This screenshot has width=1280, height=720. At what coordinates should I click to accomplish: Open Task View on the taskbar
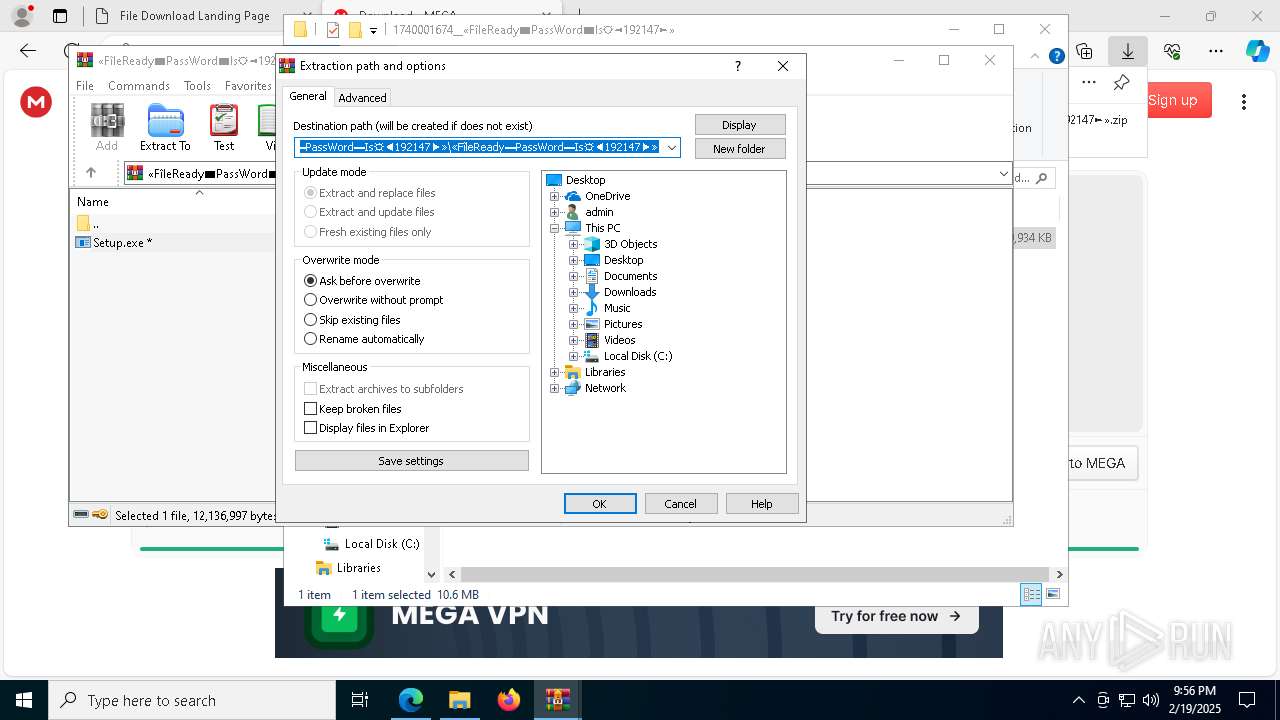point(360,700)
